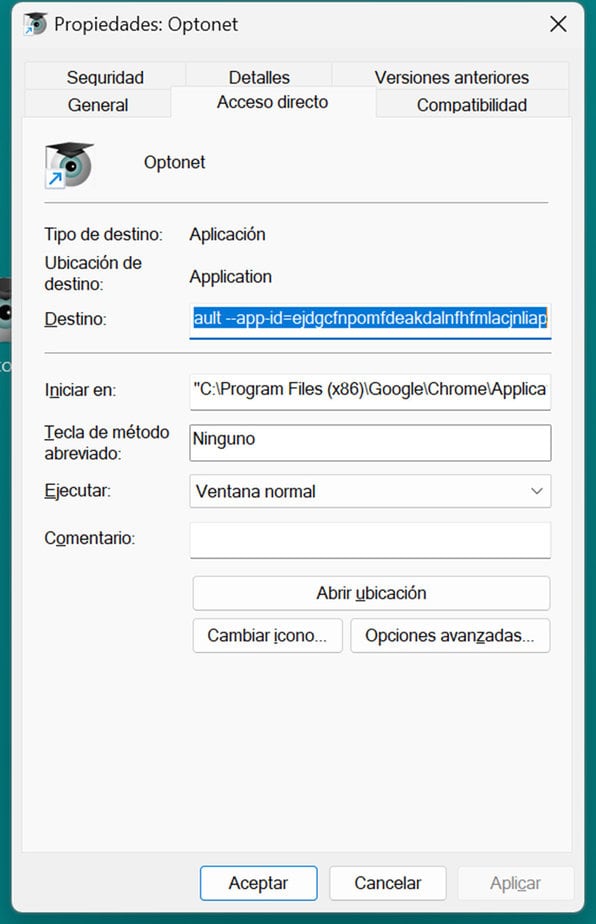Confirm with the Aceptar button

[258, 883]
